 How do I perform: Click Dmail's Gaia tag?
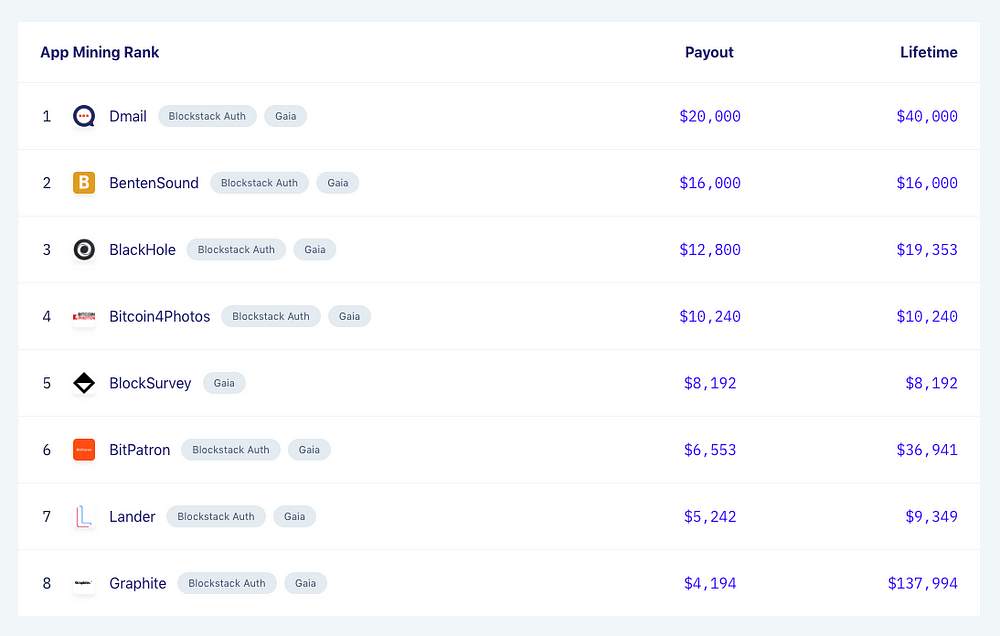[286, 116]
